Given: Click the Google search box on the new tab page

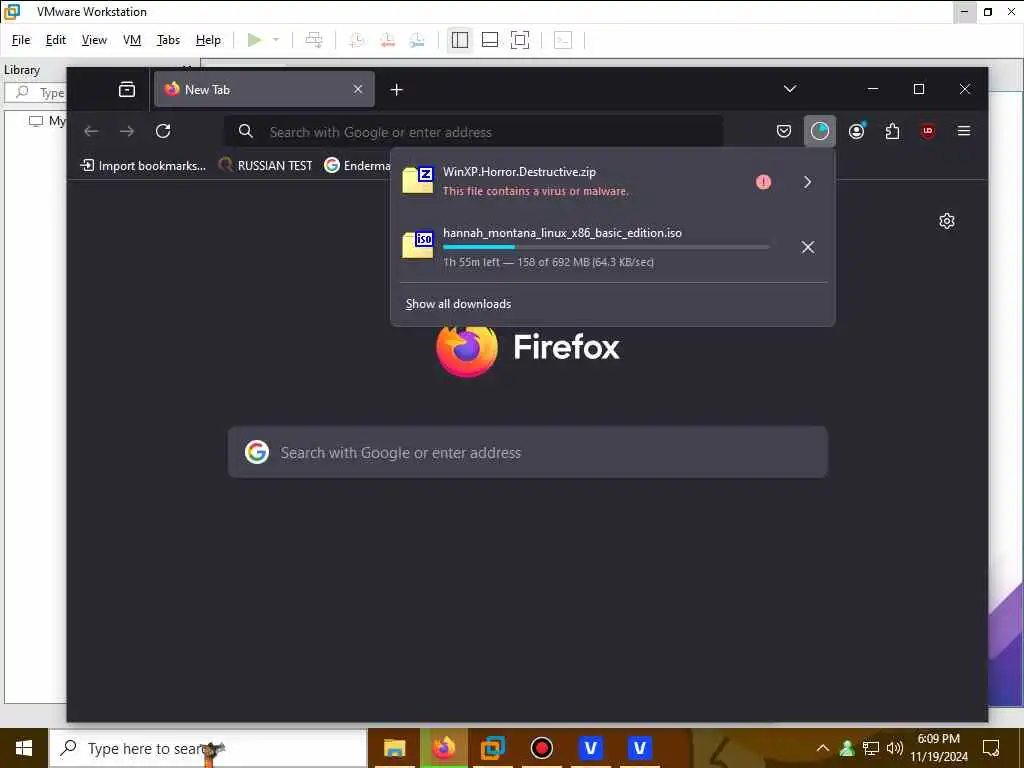Looking at the screenshot, I should (x=528, y=452).
